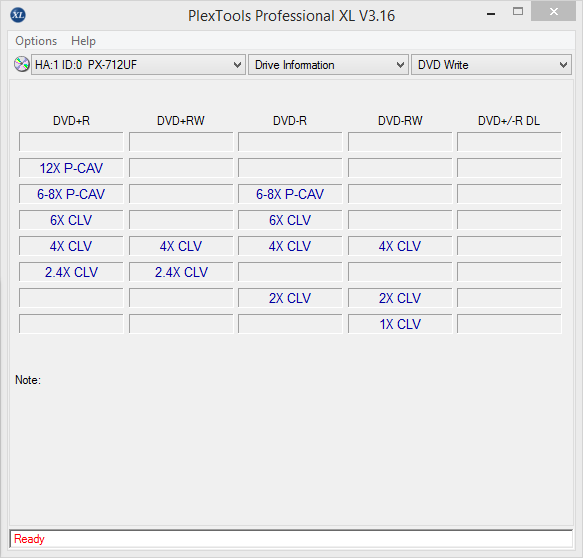The height and width of the screenshot is (558, 583).
Task: Click 6X CLV under DVD-R
Action: pyautogui.click(x=290, y=220)
